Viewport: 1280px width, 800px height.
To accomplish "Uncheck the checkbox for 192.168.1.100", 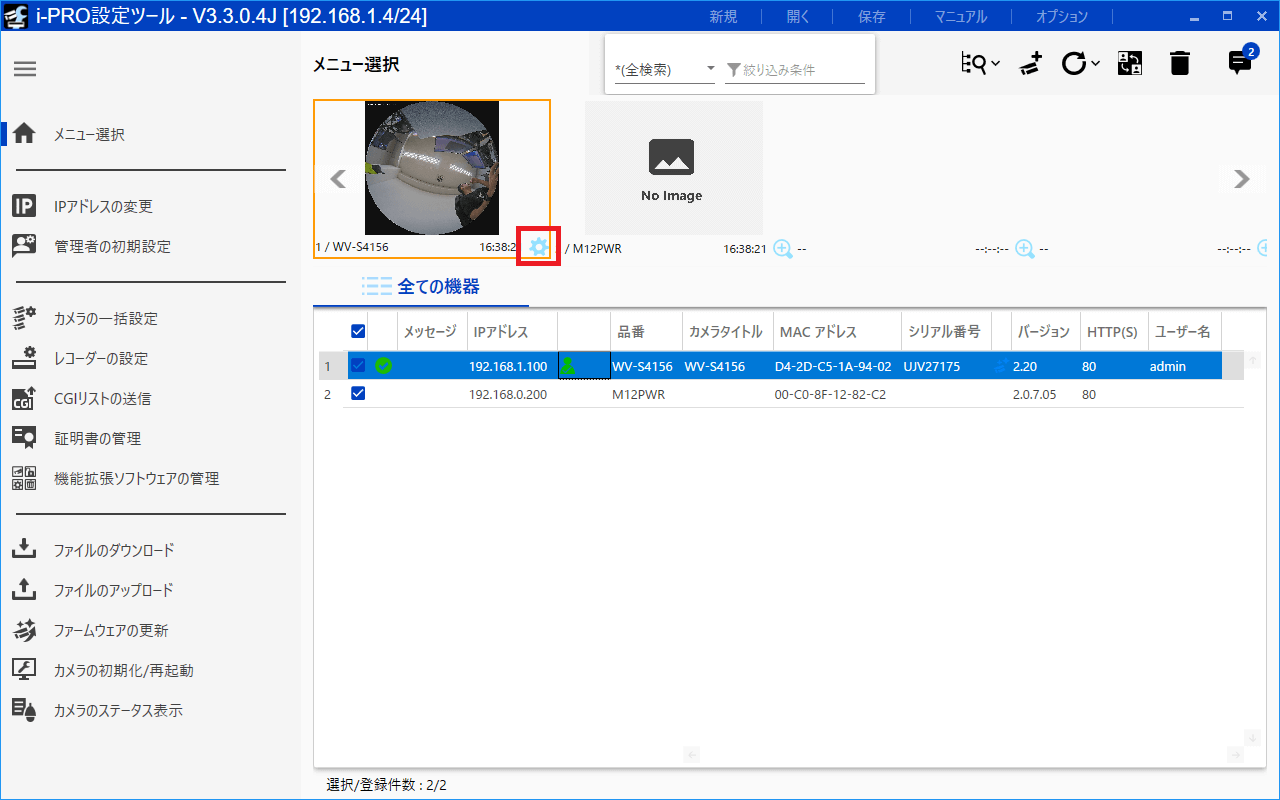I will click(358, 366).
